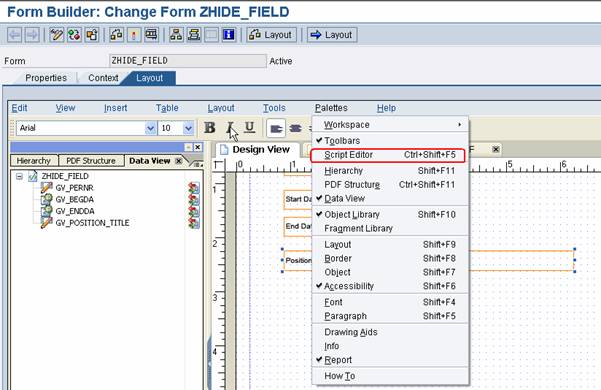This screenshot has height=390, width=601.
Task: Click the hierarchy tree toolbar icon
Action: 176,35
